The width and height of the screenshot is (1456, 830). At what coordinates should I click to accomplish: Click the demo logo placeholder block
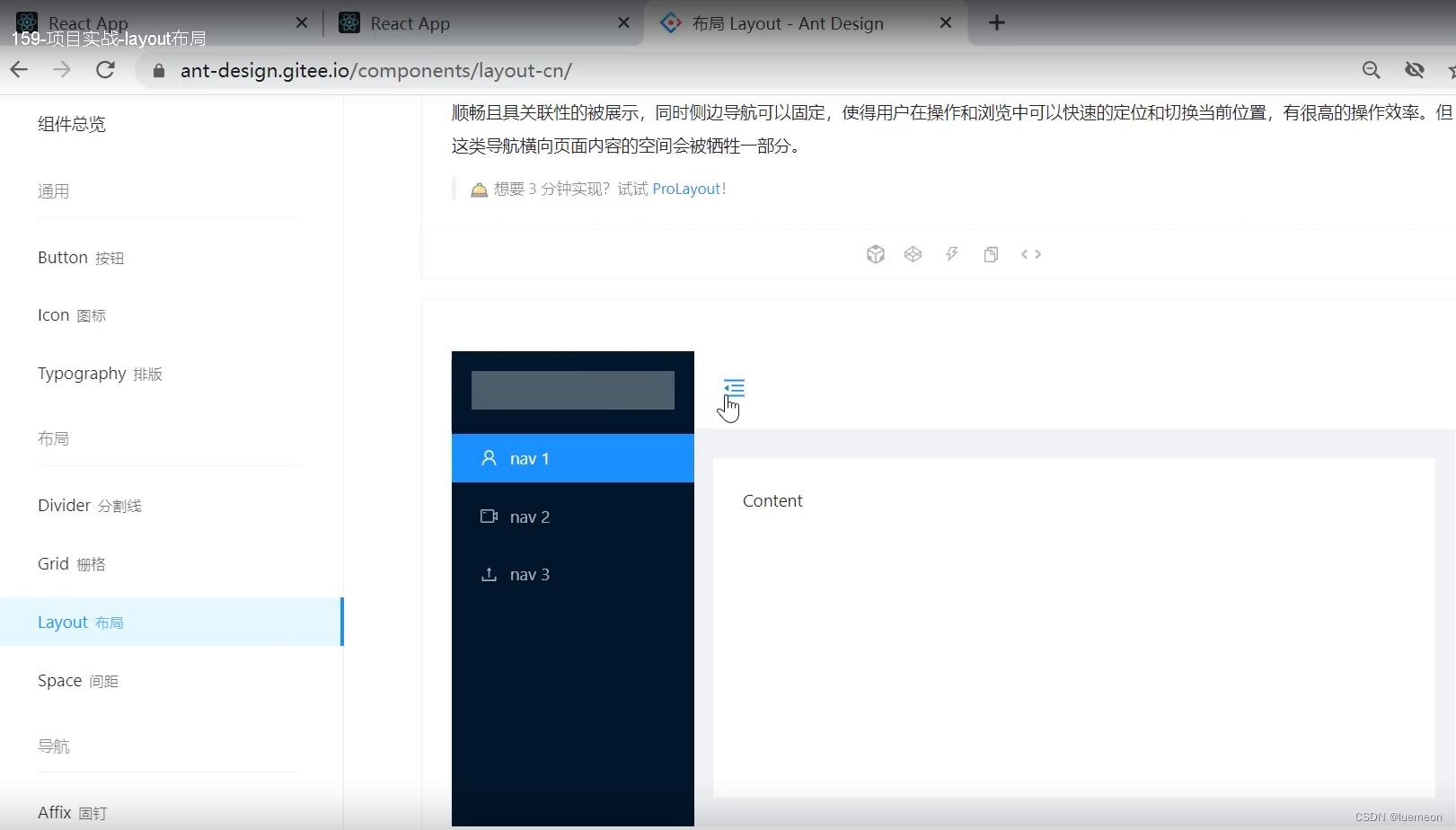pos(573,390)
